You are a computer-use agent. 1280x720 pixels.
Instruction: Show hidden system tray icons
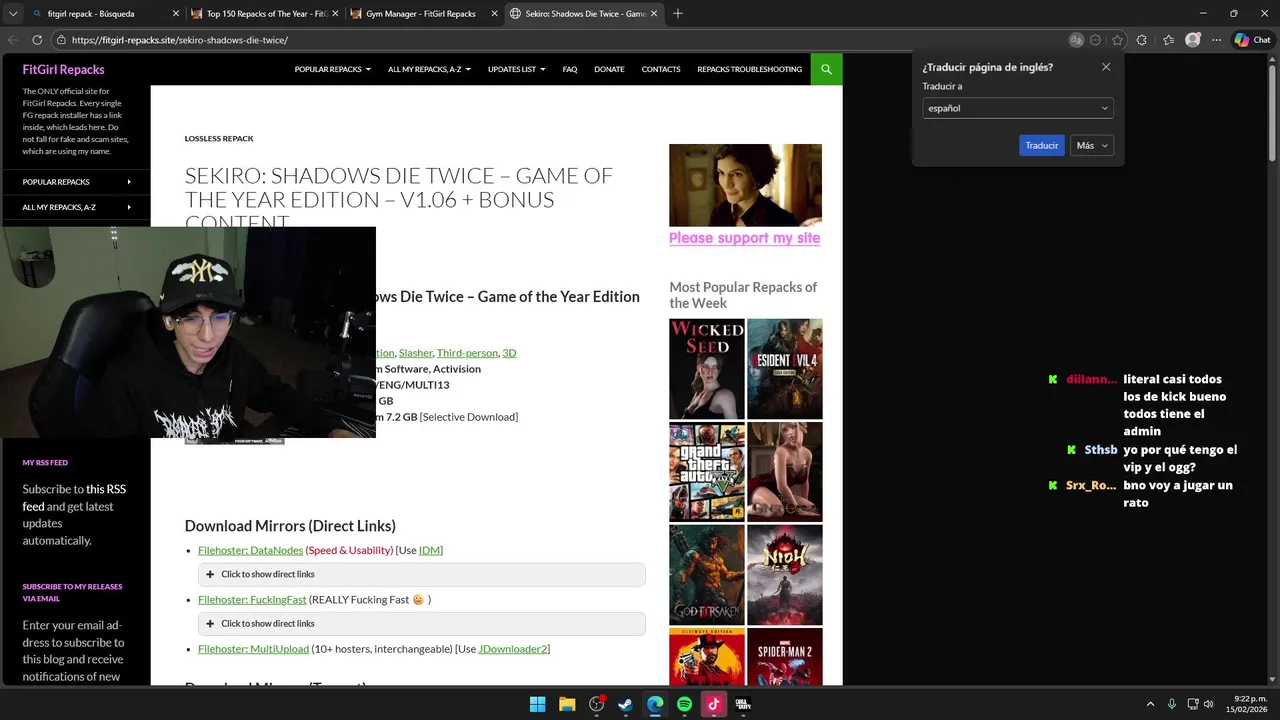pyautogui.click(x=1150, y=704)
